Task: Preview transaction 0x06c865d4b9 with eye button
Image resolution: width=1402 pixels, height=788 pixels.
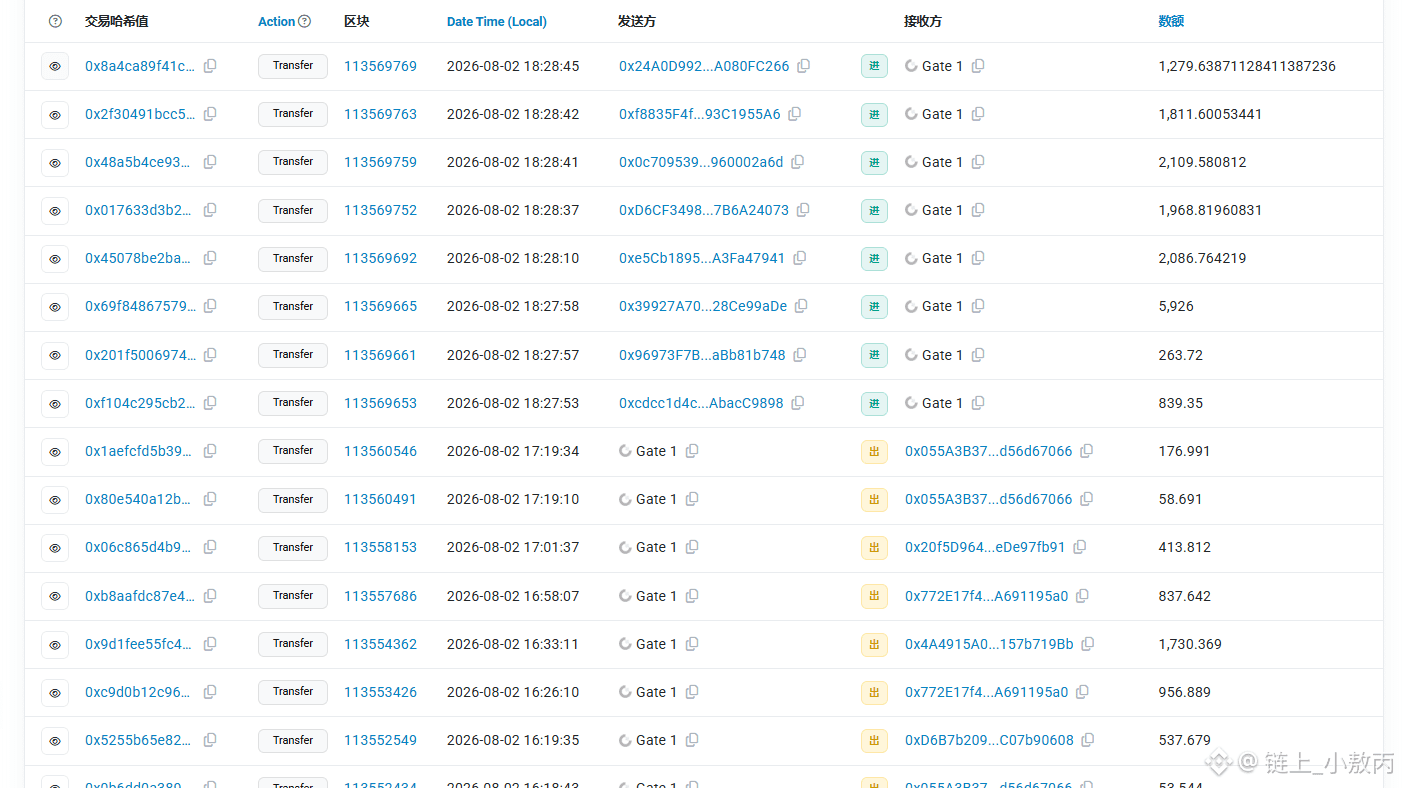Action: coord(55,548)
